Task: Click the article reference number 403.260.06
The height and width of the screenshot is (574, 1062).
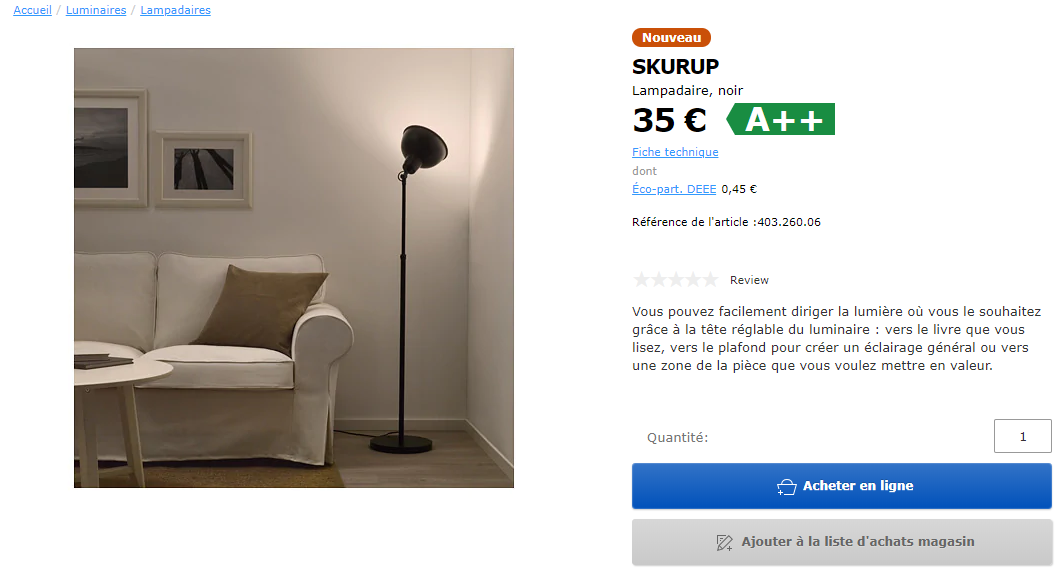Action: coord(789,222)
